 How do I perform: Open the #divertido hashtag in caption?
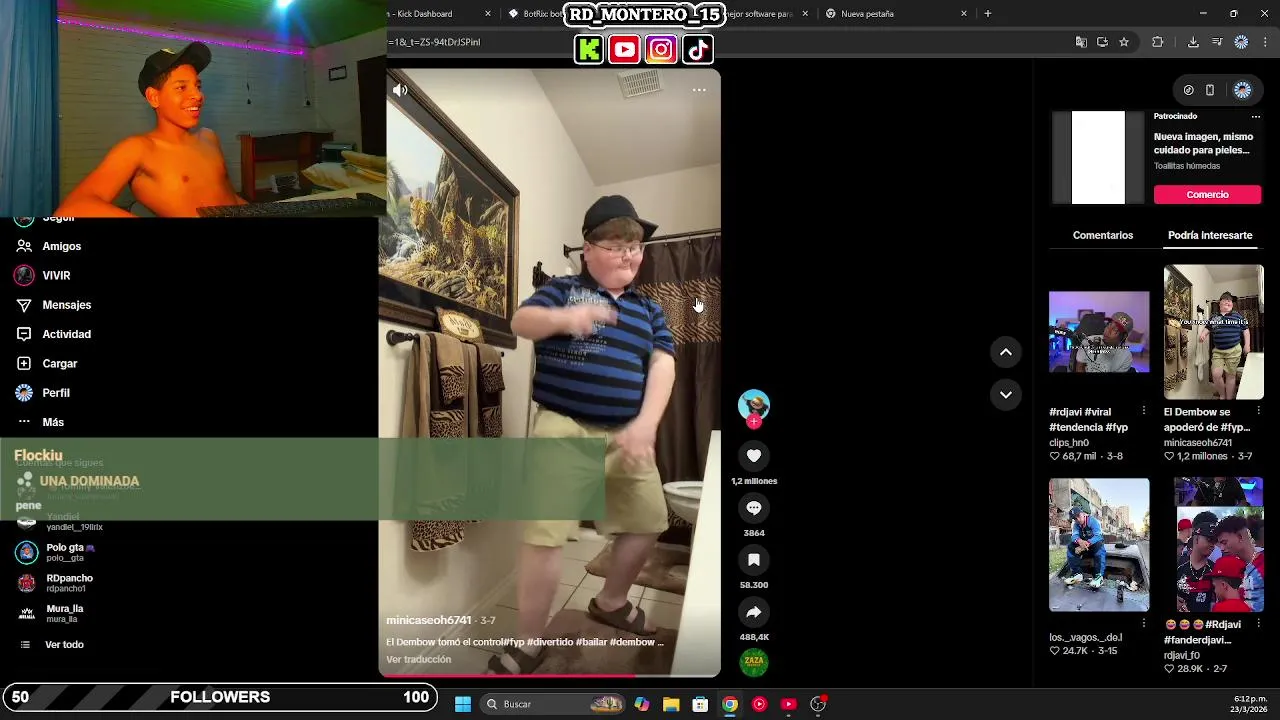pos(549,642)
